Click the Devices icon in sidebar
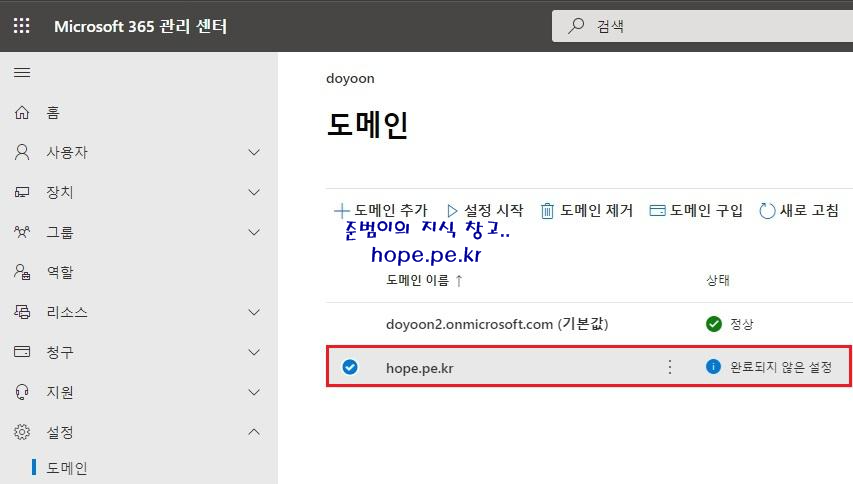Screen dimensions: 853x484 22,192
